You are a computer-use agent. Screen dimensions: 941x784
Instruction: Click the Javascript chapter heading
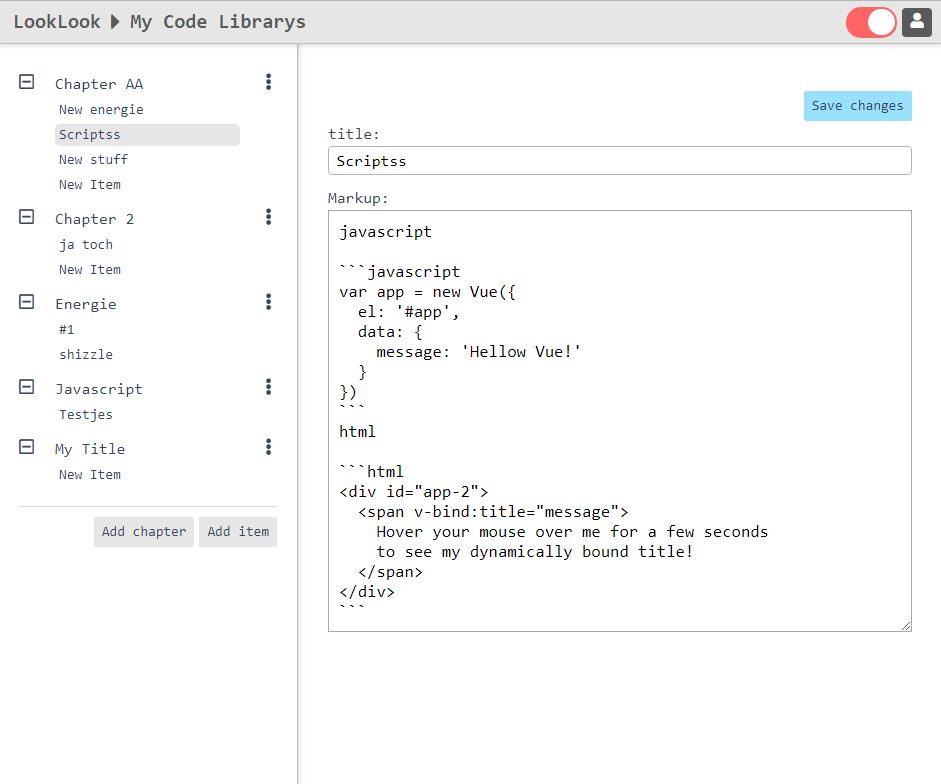point(99,389)
